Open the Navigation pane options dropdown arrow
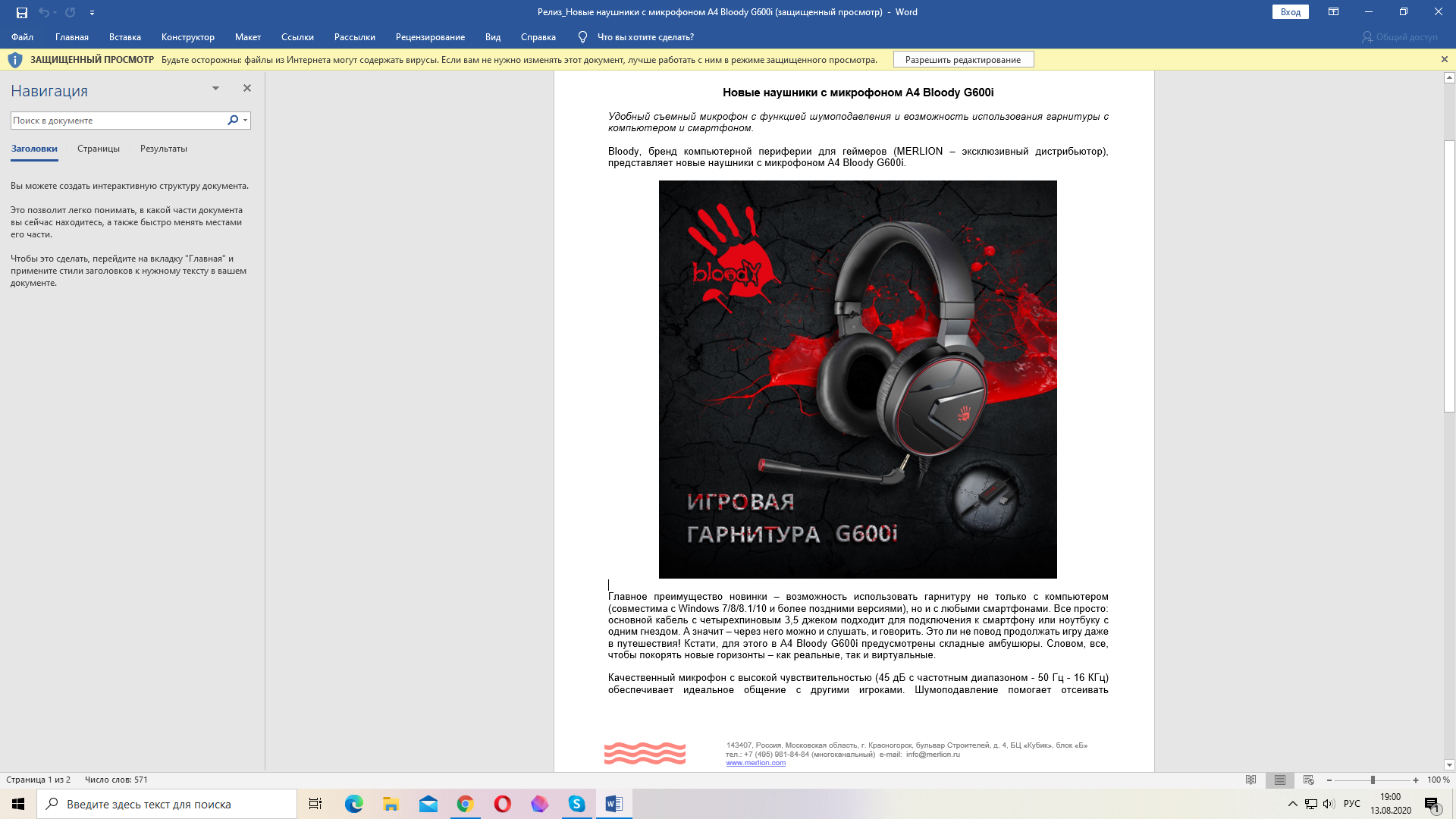This screenshot has width=1456, height=819. click(215, 89)
